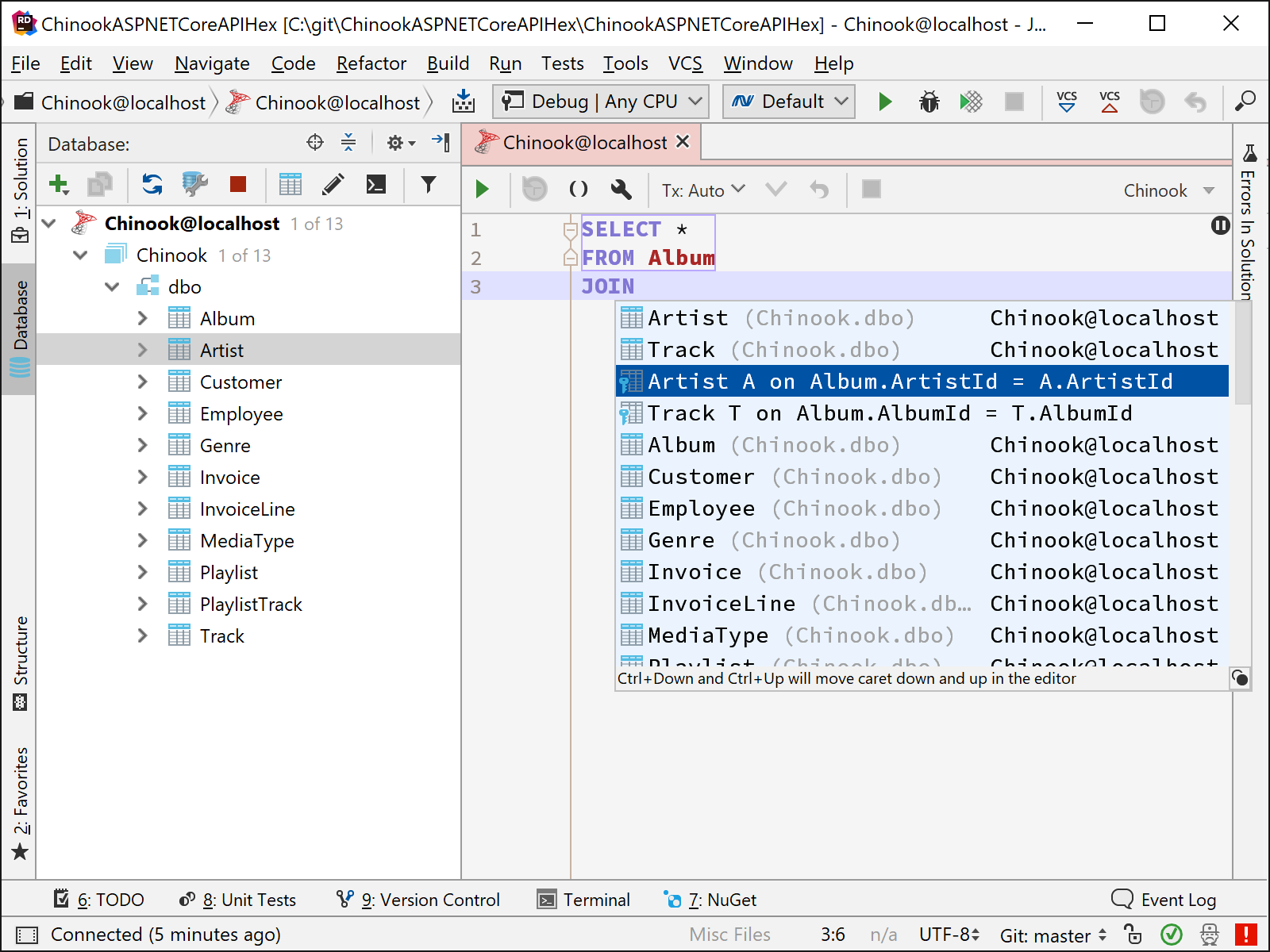Click the Collapse all icon in Database panel
This screenshot has width=1270, height=952.
point(348,143)
